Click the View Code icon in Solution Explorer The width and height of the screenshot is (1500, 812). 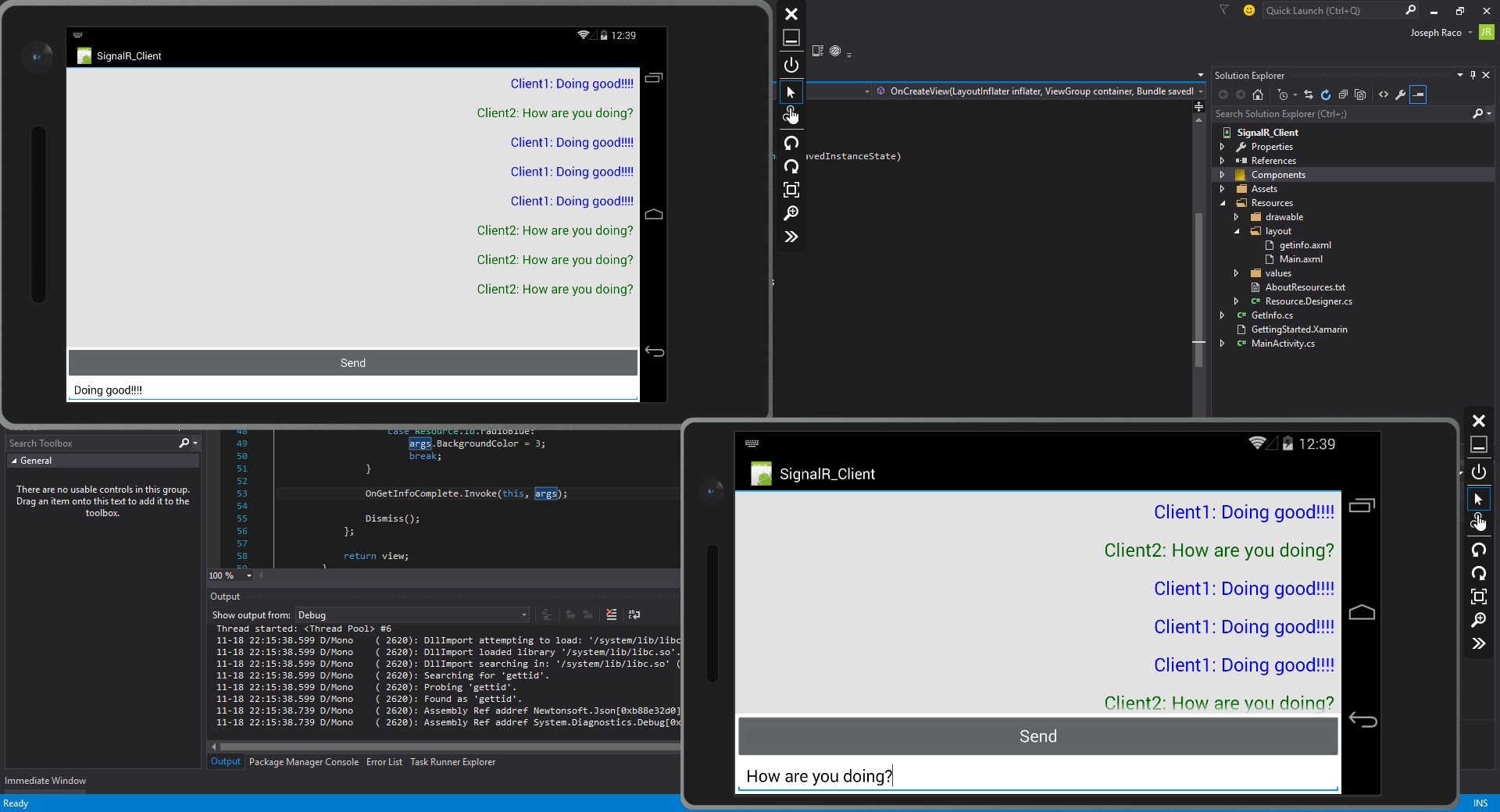pyautogui.click(x=1384, y=94)
